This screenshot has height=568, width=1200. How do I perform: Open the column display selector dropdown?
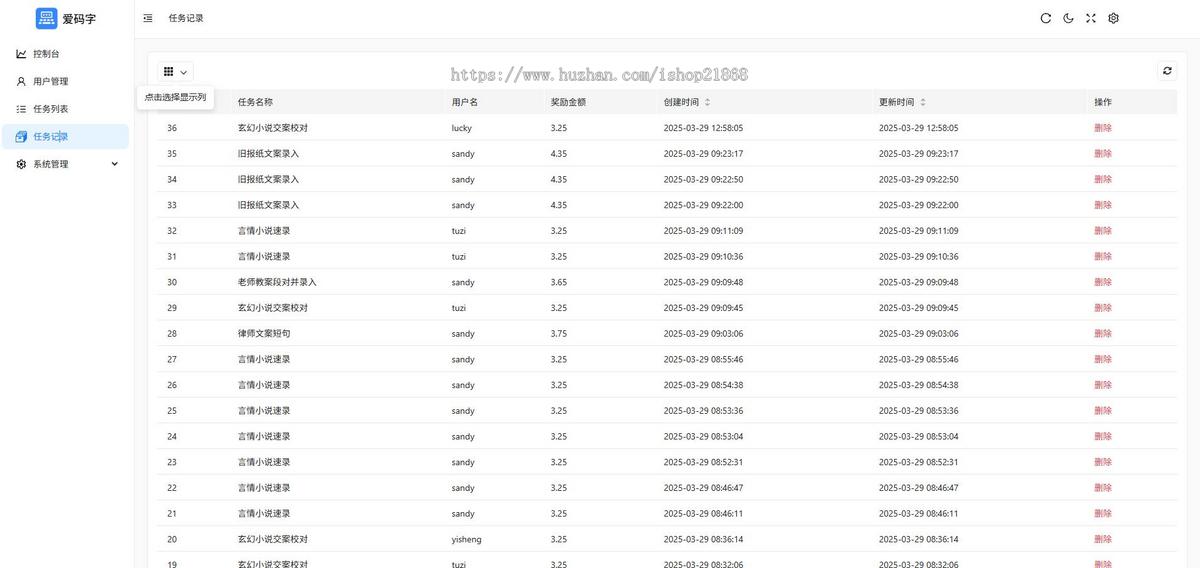[x=175, y=72]
